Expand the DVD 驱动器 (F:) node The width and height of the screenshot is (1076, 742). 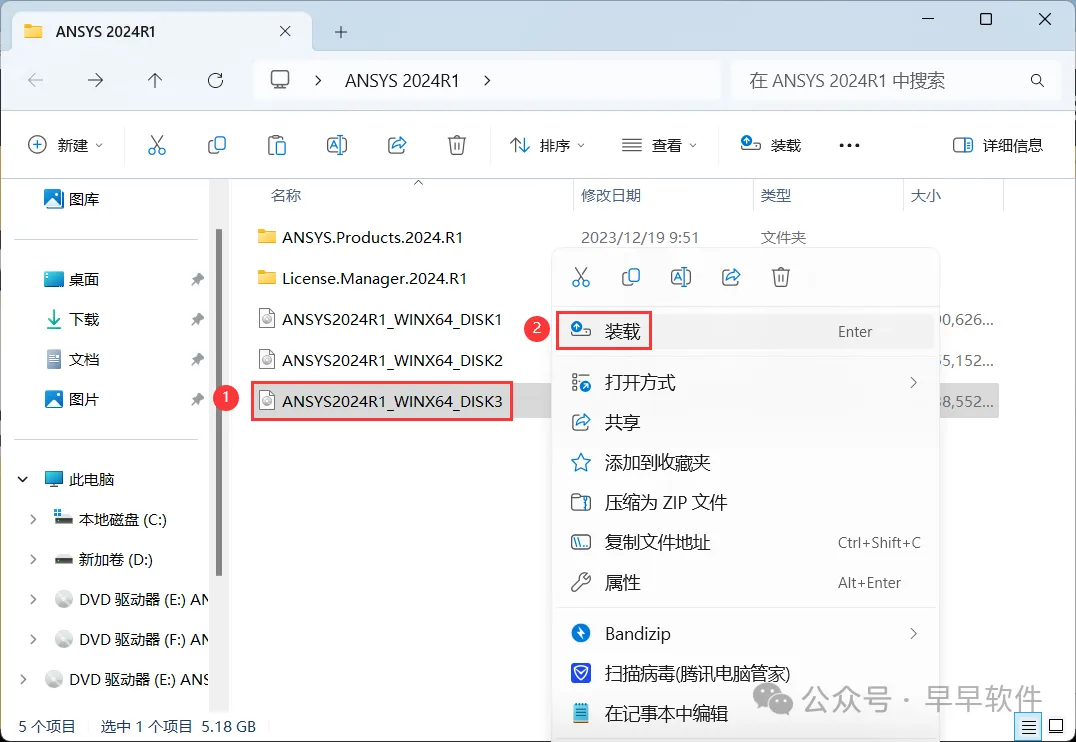[33, 639]
